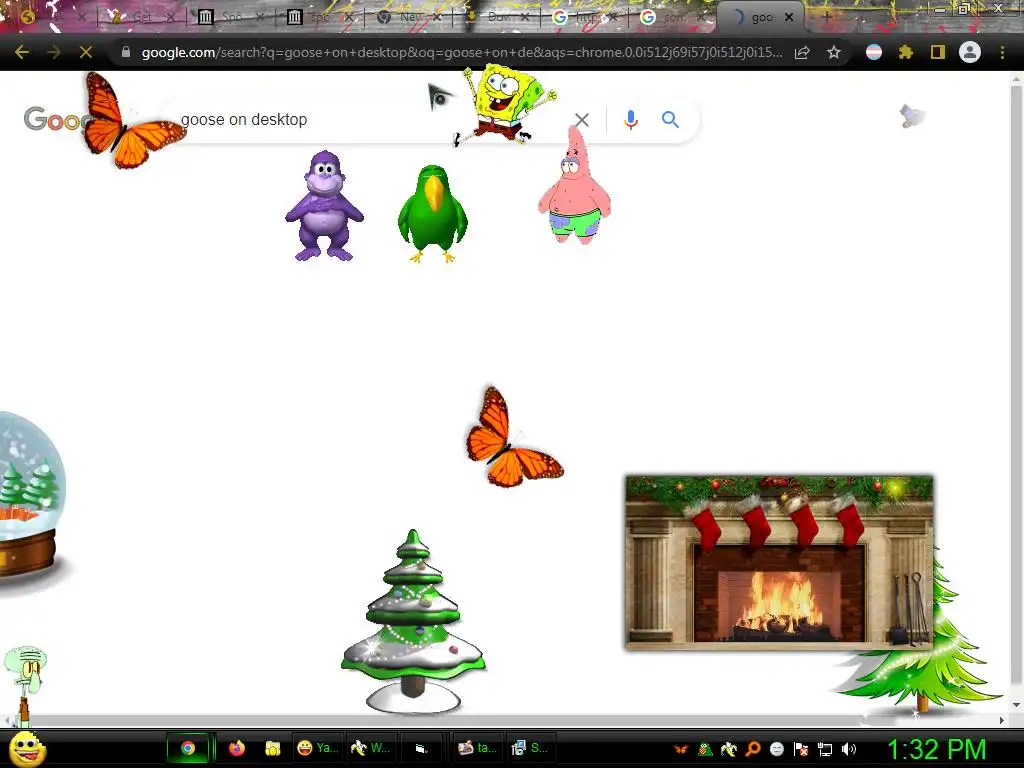Click the banana tray icon

pyautogui.click(x=728, y=750)
